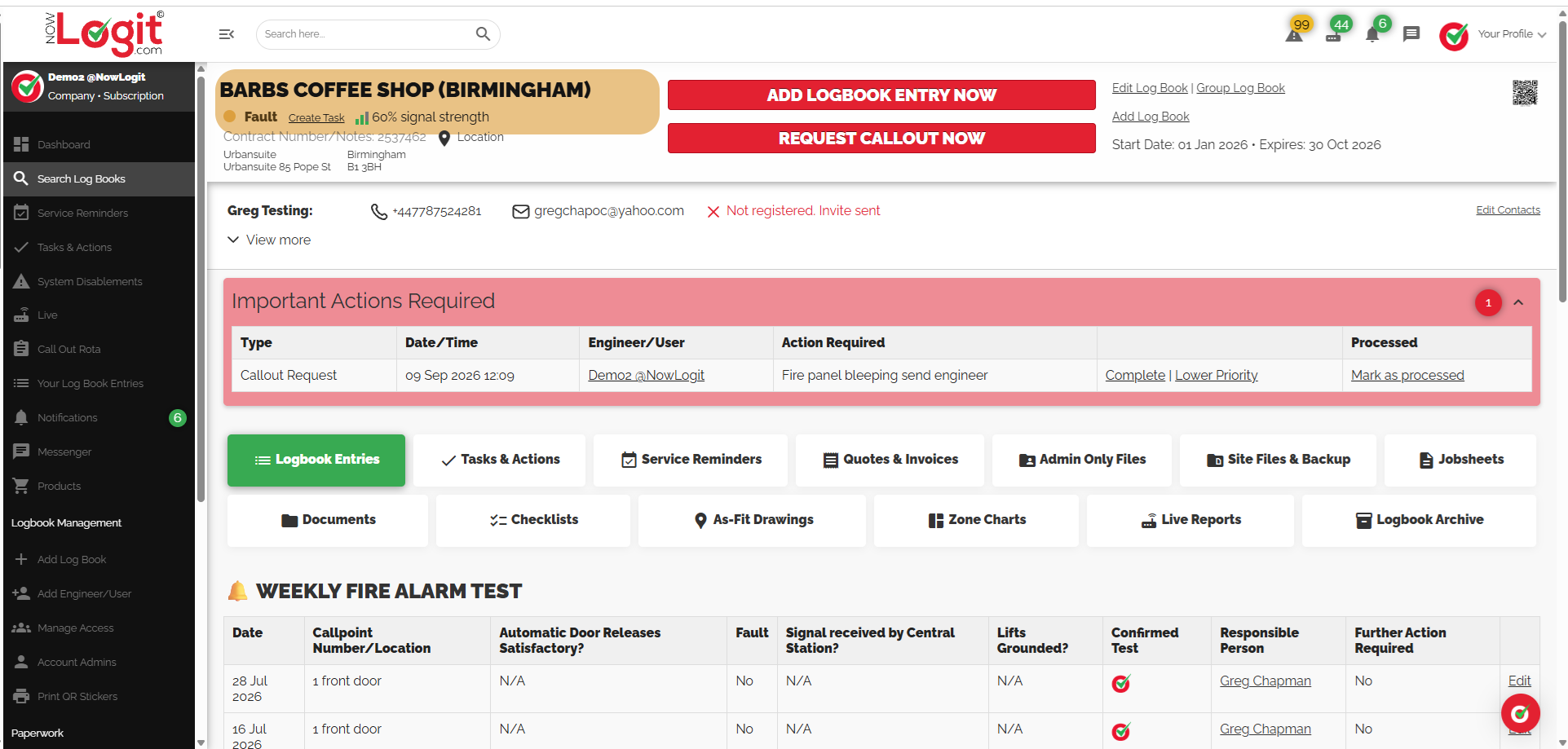Click the phone icon beside +447787524281

click(378, 212)
